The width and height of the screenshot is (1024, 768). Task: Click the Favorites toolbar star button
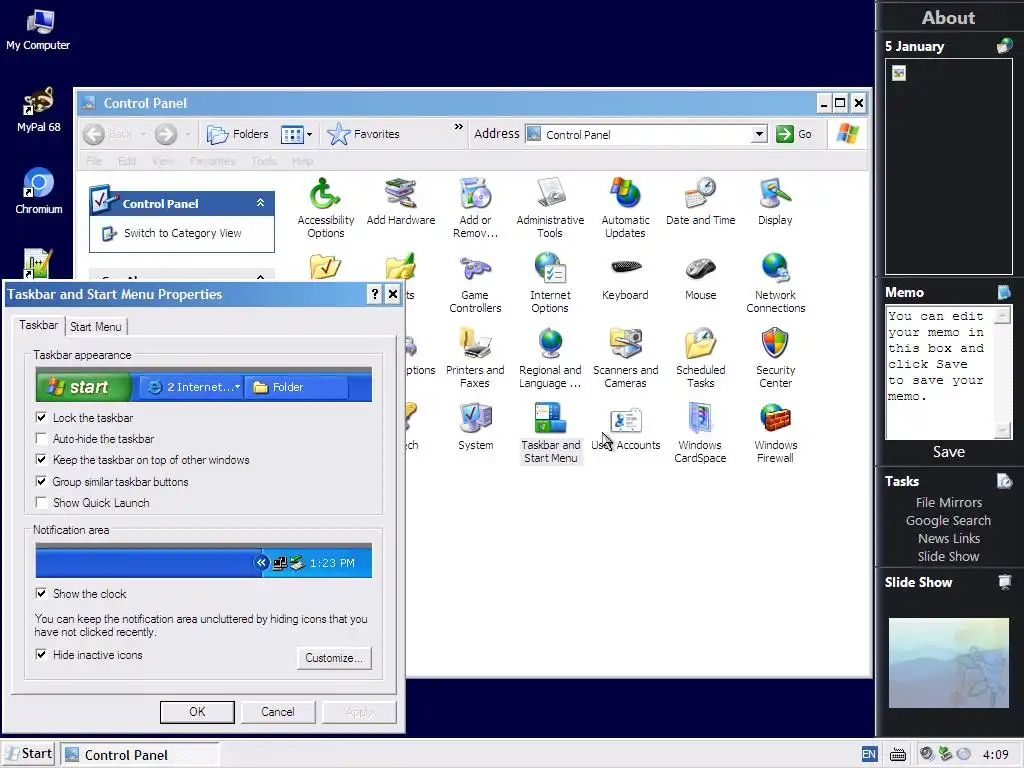364,134
